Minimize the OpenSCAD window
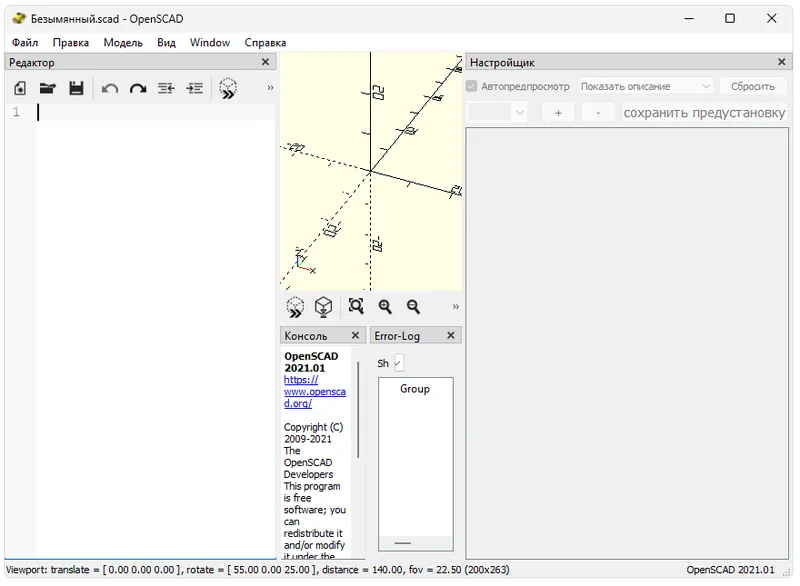Viewport: 800px width, 586px height. [x=689, y=18]
